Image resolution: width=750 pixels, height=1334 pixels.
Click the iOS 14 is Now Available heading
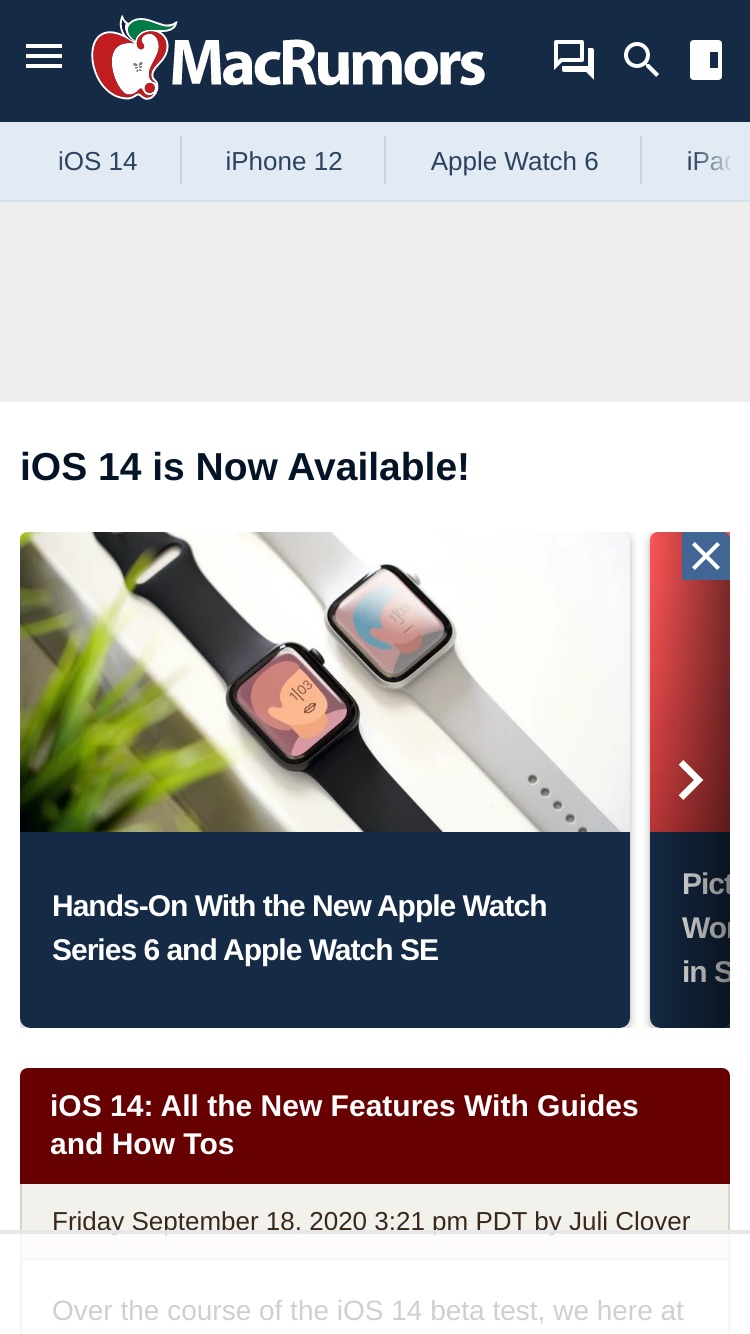coord(245,467)
